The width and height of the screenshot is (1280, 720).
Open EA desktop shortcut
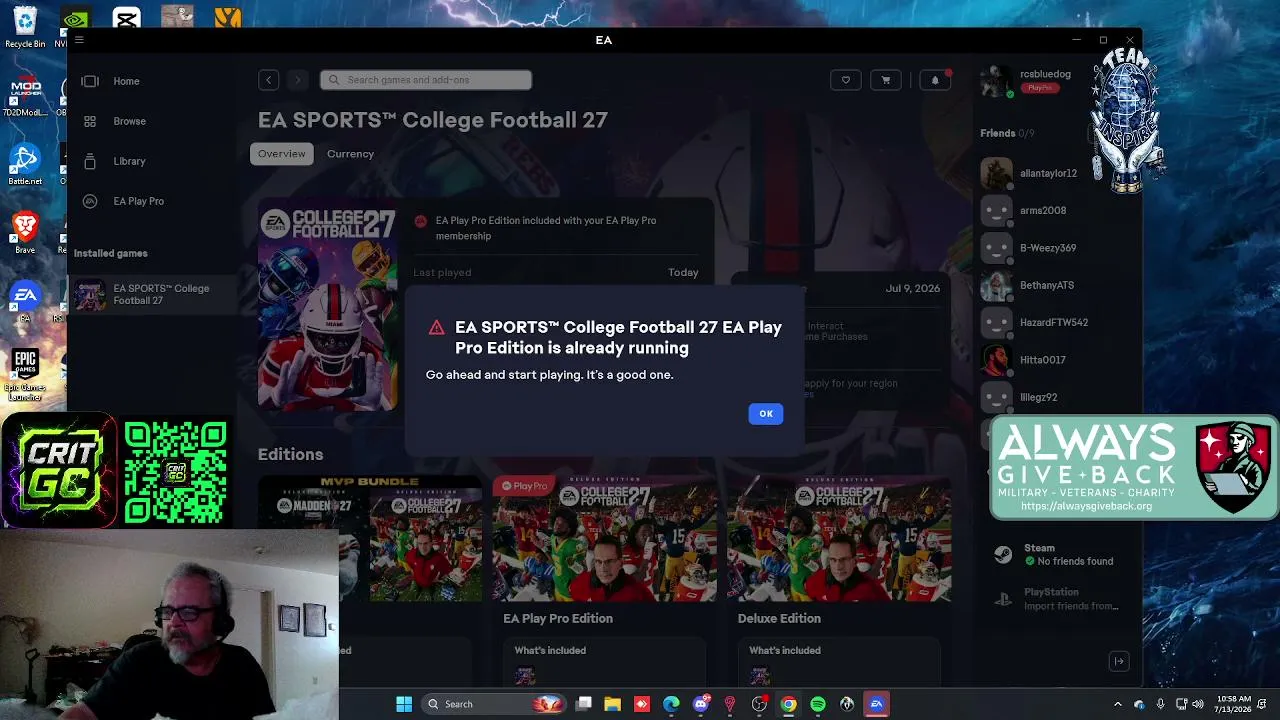25,301
